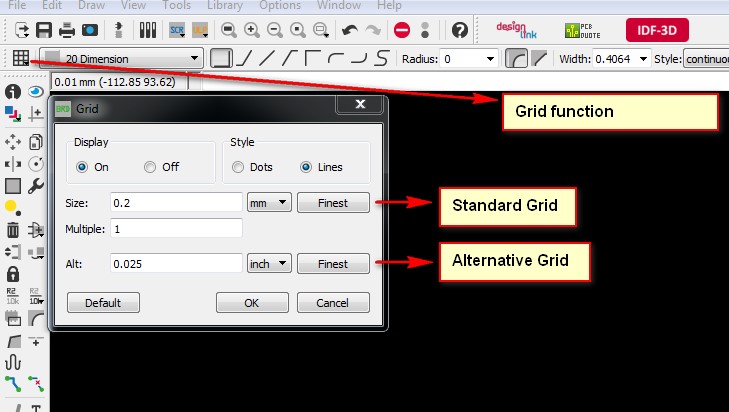Open the Options menu

[x=280, y=5]
